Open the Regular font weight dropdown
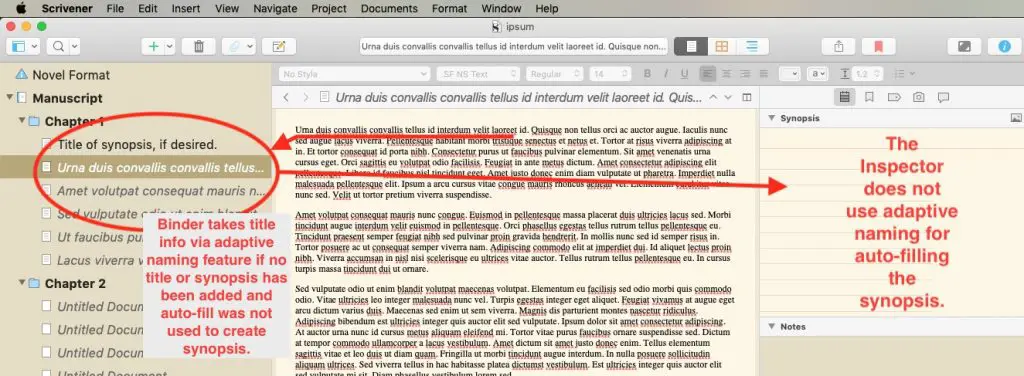The width and height of the screenshot is (1024, 376). [x=555, y=74]
